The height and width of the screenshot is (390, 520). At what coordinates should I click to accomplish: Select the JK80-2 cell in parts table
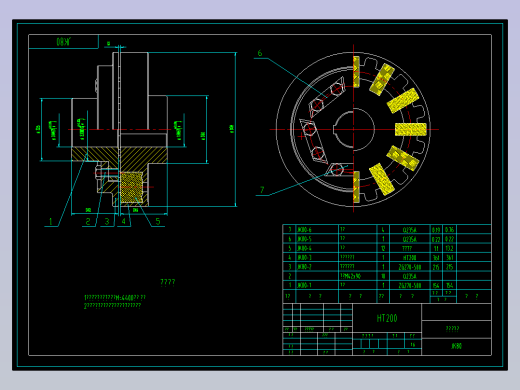[x=304, y=267]
